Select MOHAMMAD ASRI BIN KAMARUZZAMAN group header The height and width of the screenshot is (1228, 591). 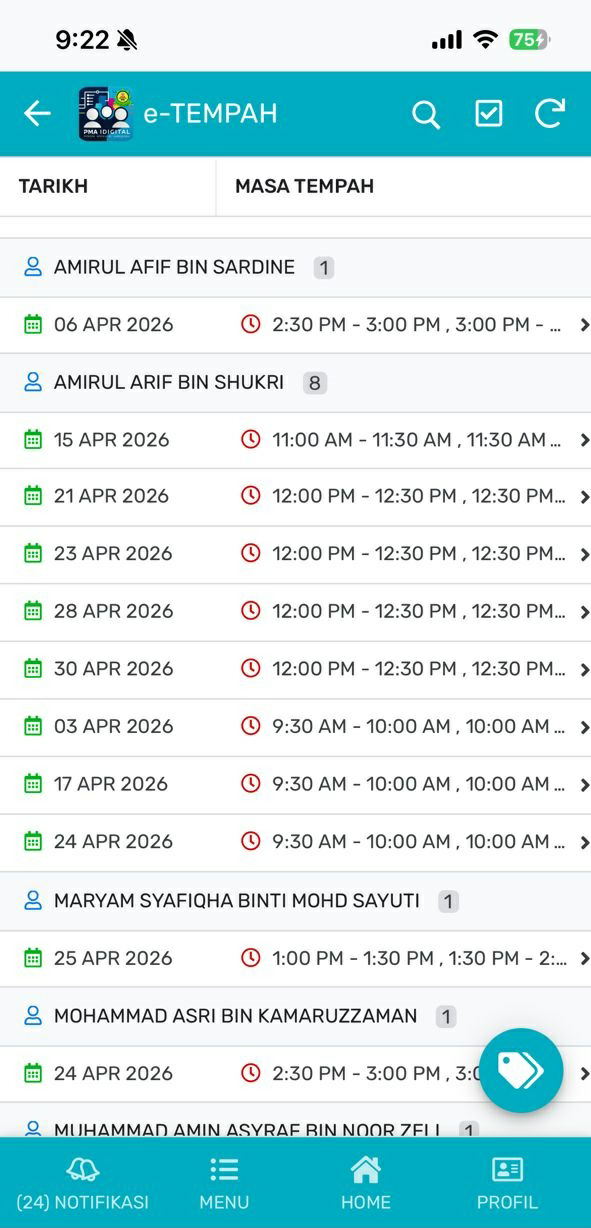[295, 1016]
